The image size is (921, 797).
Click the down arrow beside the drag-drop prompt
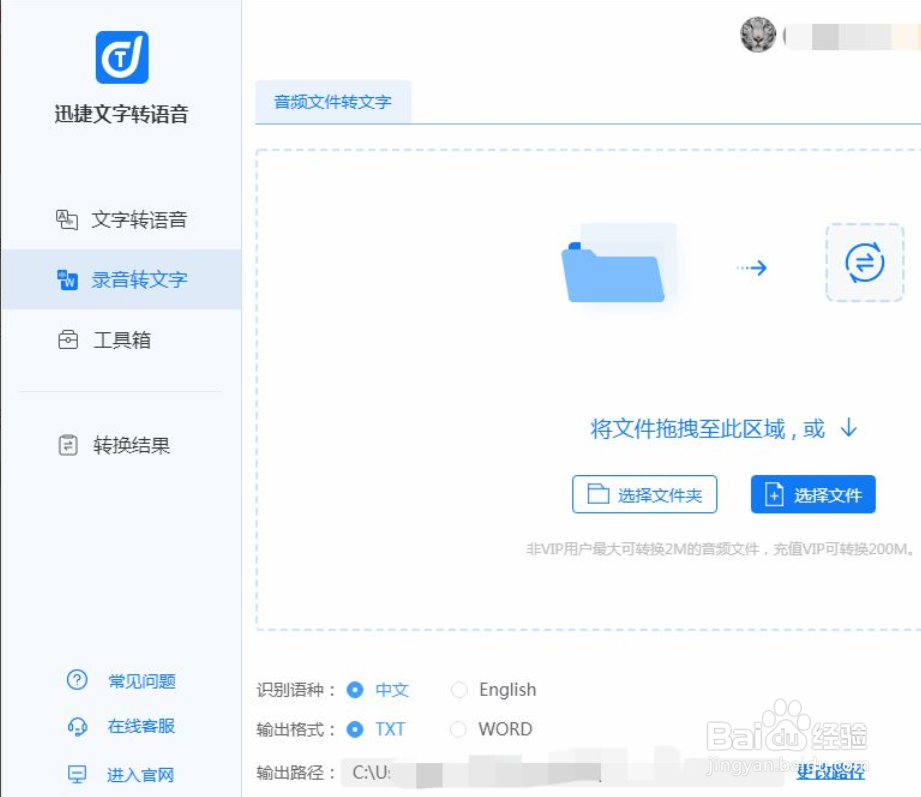848,428
